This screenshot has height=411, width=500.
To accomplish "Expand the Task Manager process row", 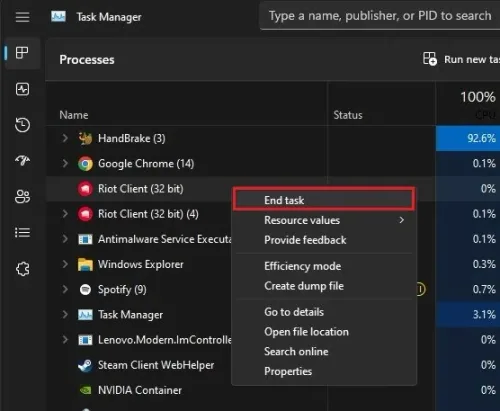I will click(x=65, y=314).
